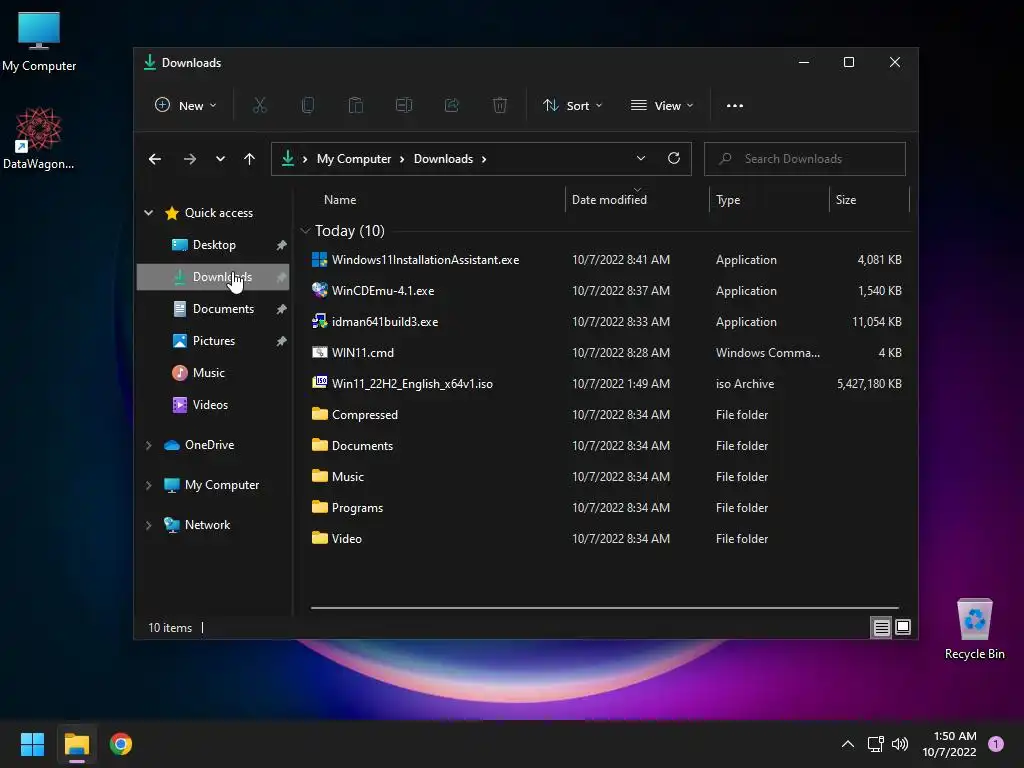
Task: Open Music in the sidebar
Action: 213,373
